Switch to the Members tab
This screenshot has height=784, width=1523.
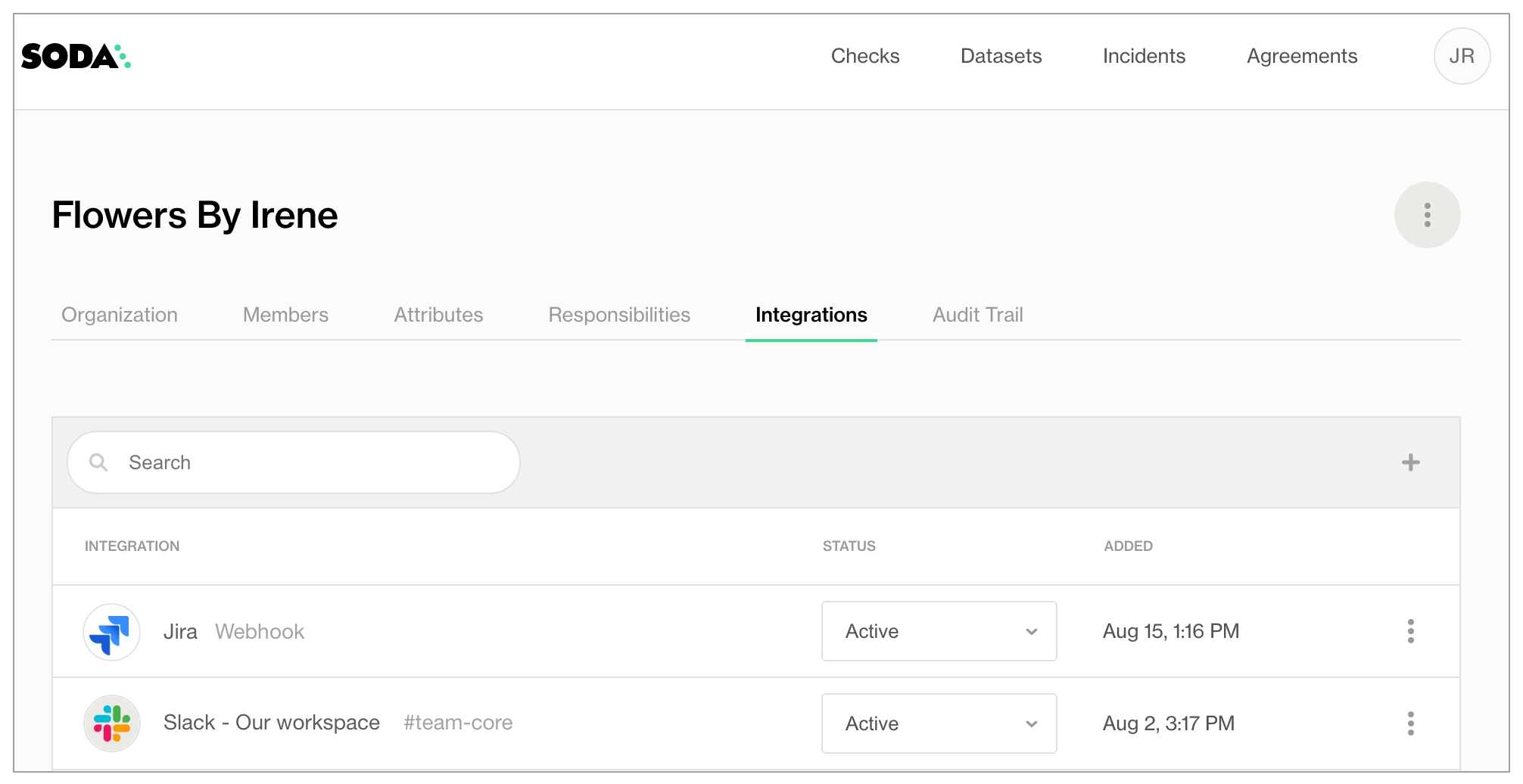tap(285, 315)
